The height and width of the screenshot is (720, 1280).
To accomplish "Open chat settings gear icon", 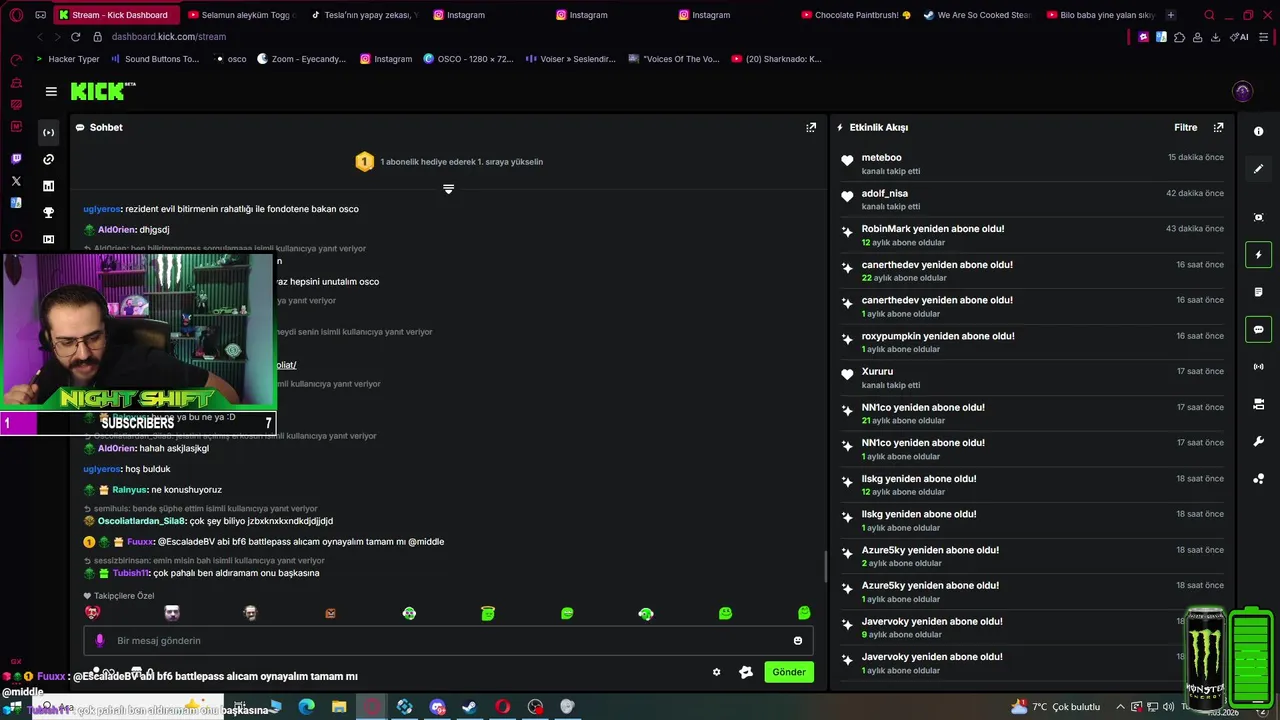I will [x=716, y=672].
